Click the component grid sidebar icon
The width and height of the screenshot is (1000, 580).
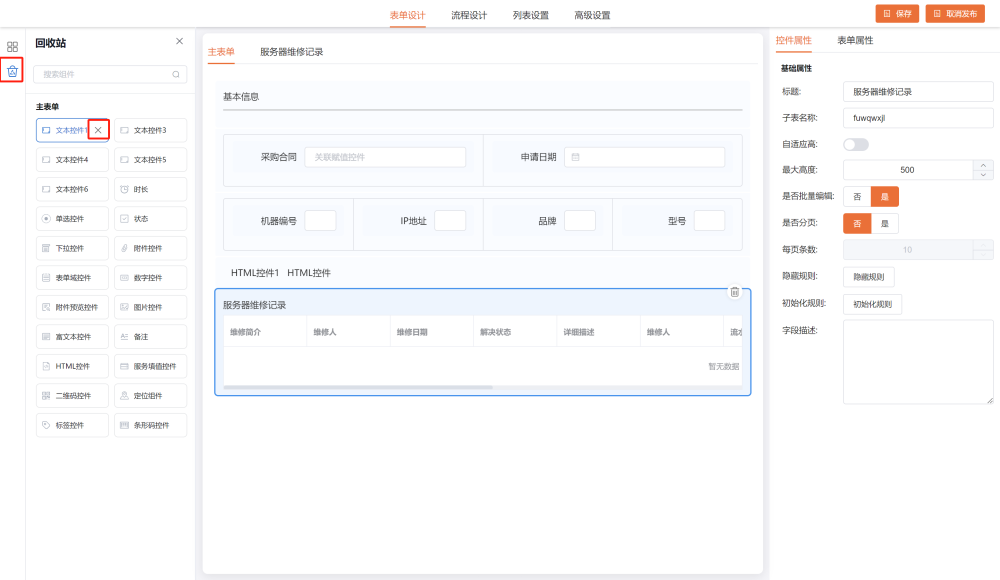point(12,46)
